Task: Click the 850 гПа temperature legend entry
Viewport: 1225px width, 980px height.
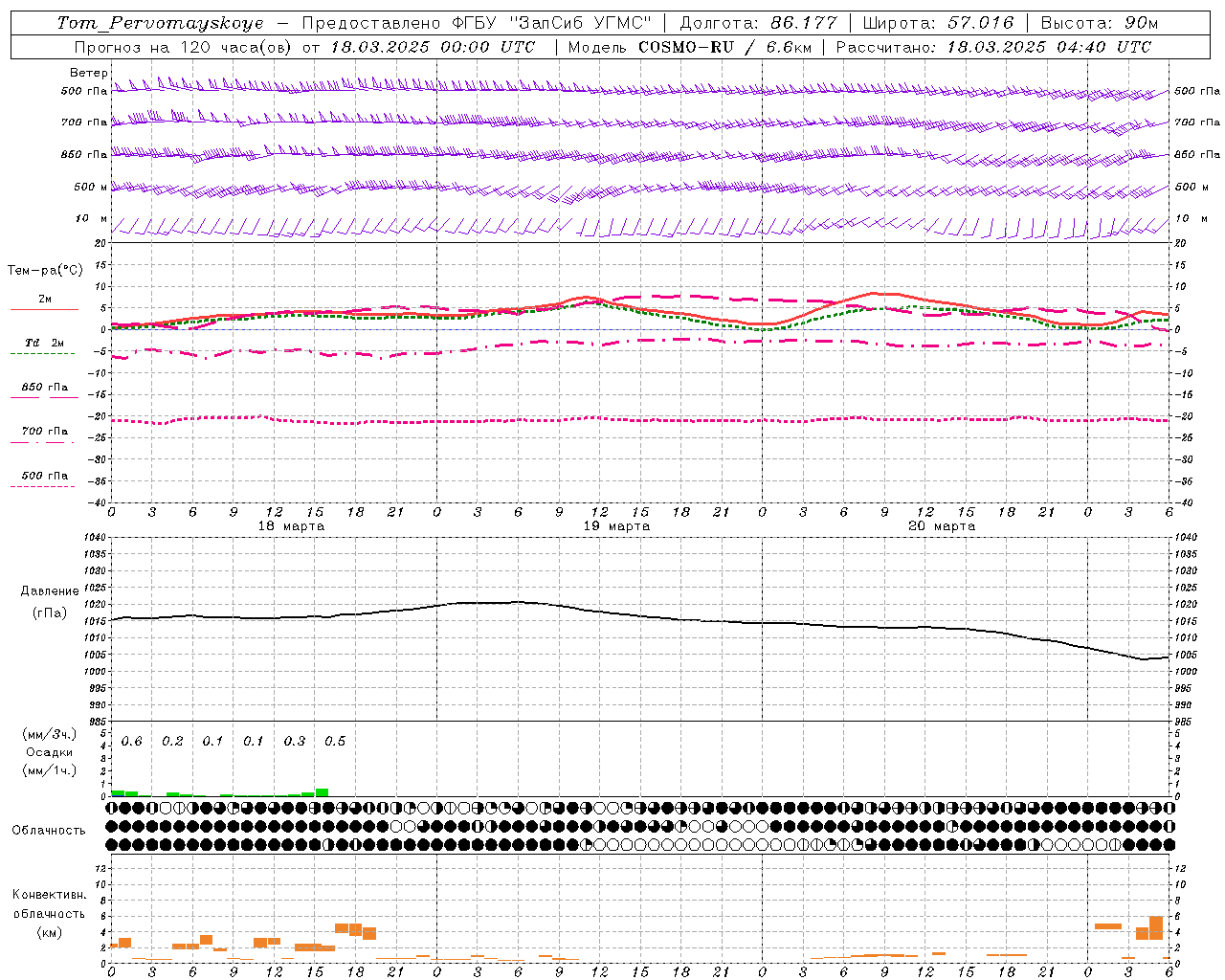Action: pyautogui.click(x=45, y=388)
